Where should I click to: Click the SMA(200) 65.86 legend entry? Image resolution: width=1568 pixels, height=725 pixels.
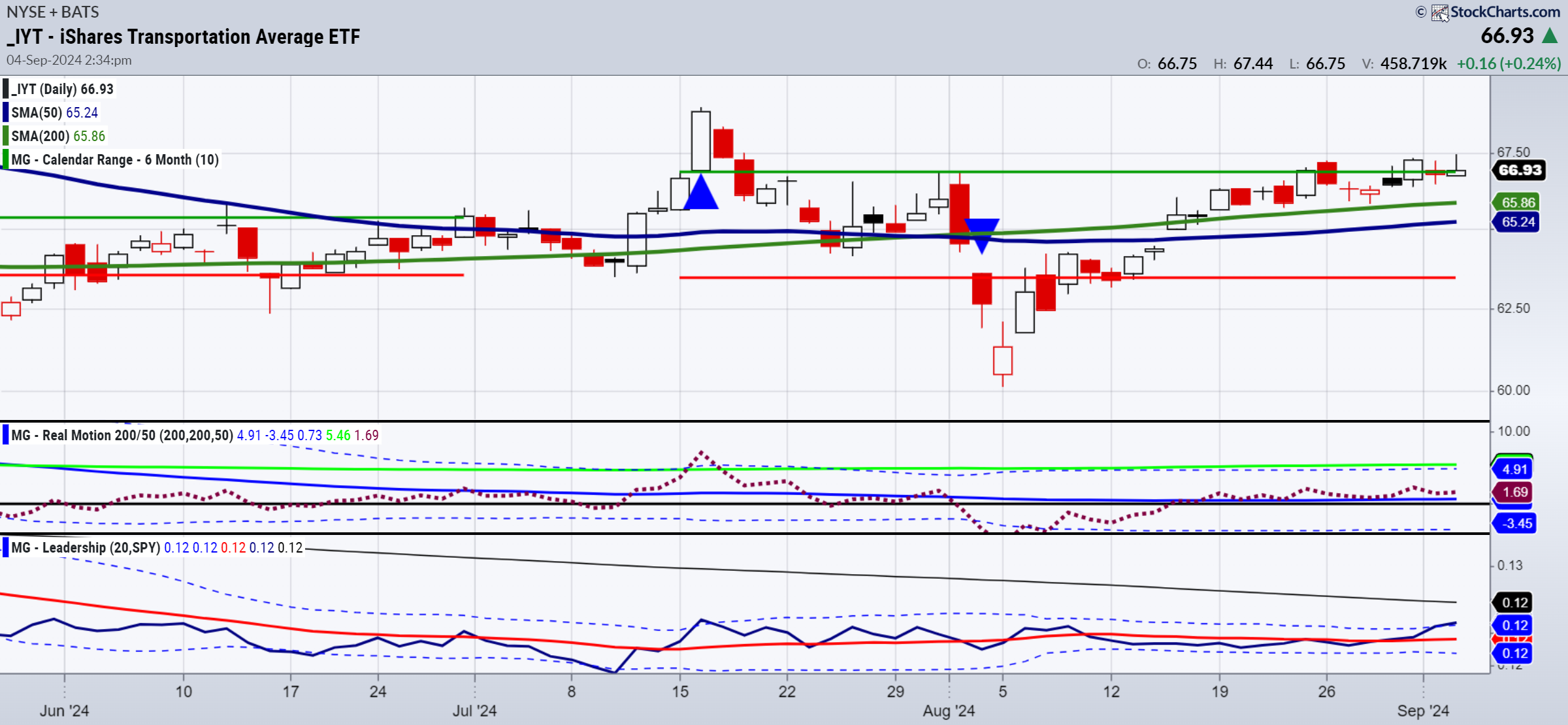[58, 136]
